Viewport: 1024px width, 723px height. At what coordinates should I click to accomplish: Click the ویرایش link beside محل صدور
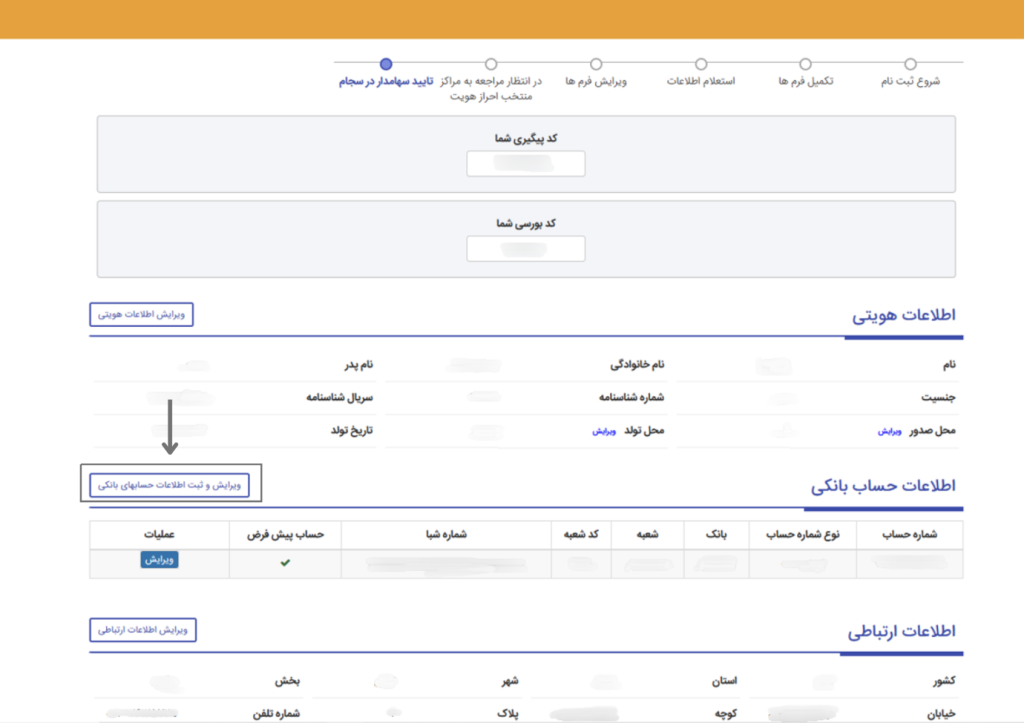point(890,431)
